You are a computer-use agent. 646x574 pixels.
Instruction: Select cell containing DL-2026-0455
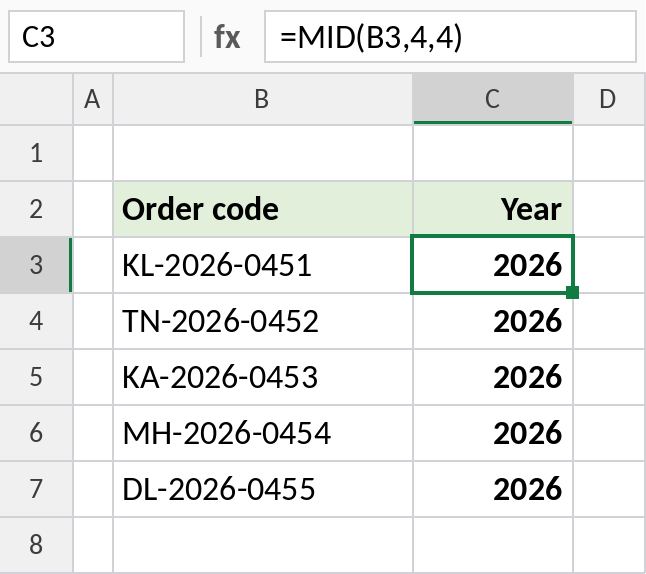(x=263, y=489)
